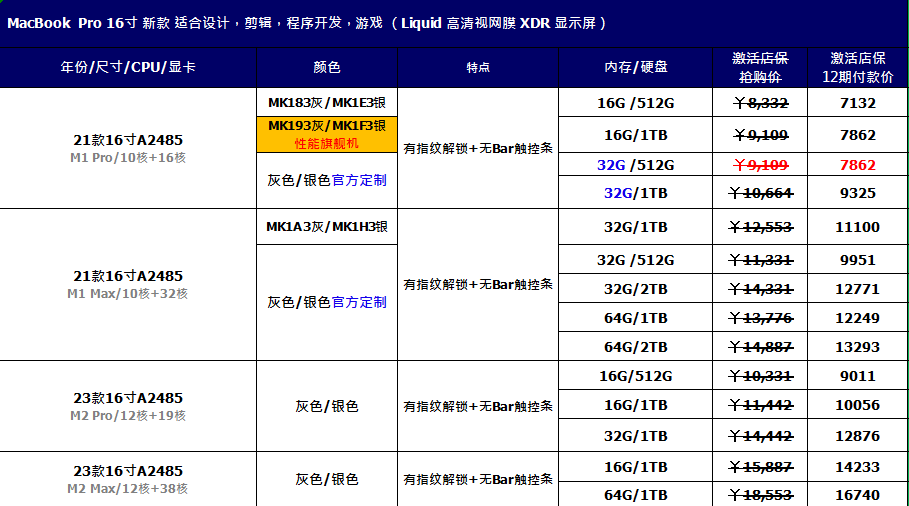
Task: Click 灰色/银色官方定制 in the M1 Max section
Action: click(327, 302)
